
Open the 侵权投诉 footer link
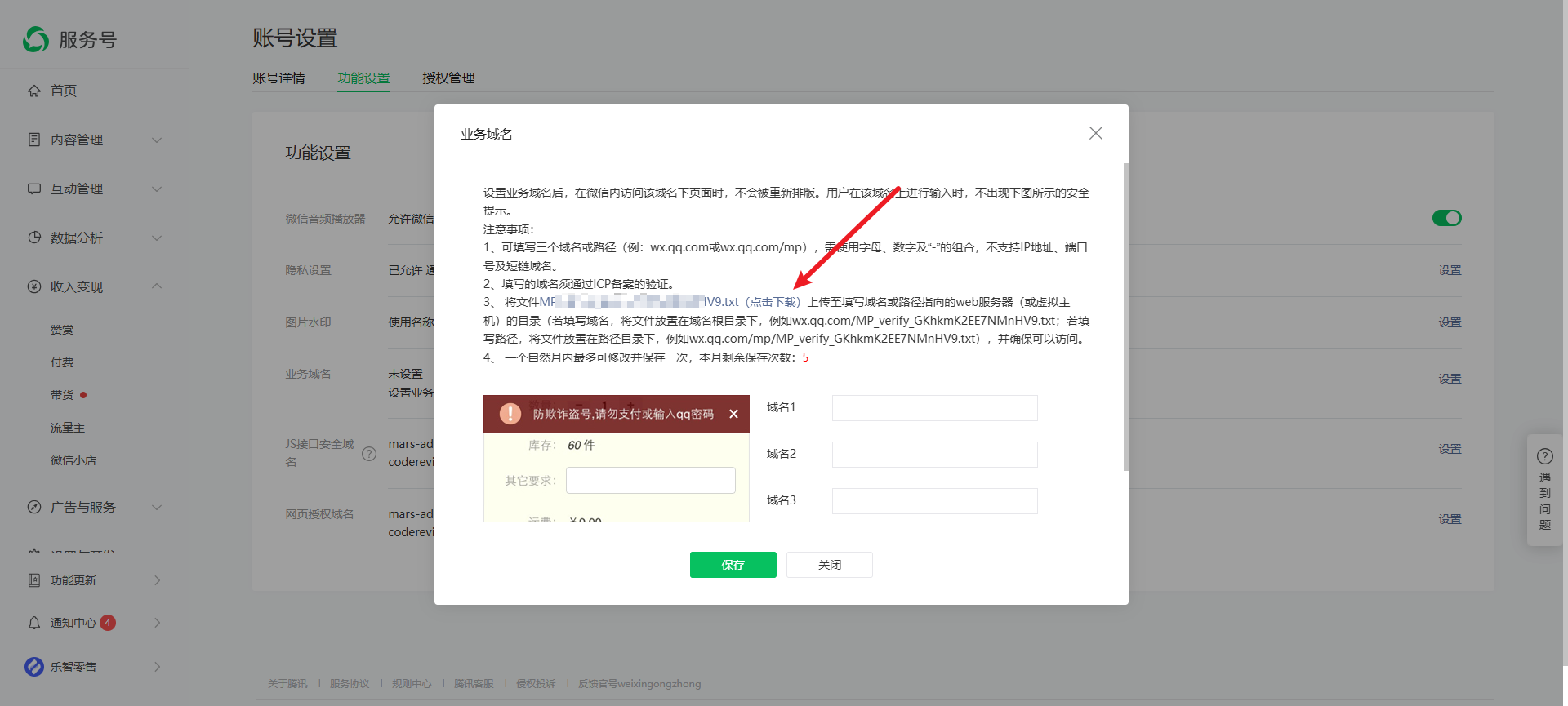click(x=536, y=684)
